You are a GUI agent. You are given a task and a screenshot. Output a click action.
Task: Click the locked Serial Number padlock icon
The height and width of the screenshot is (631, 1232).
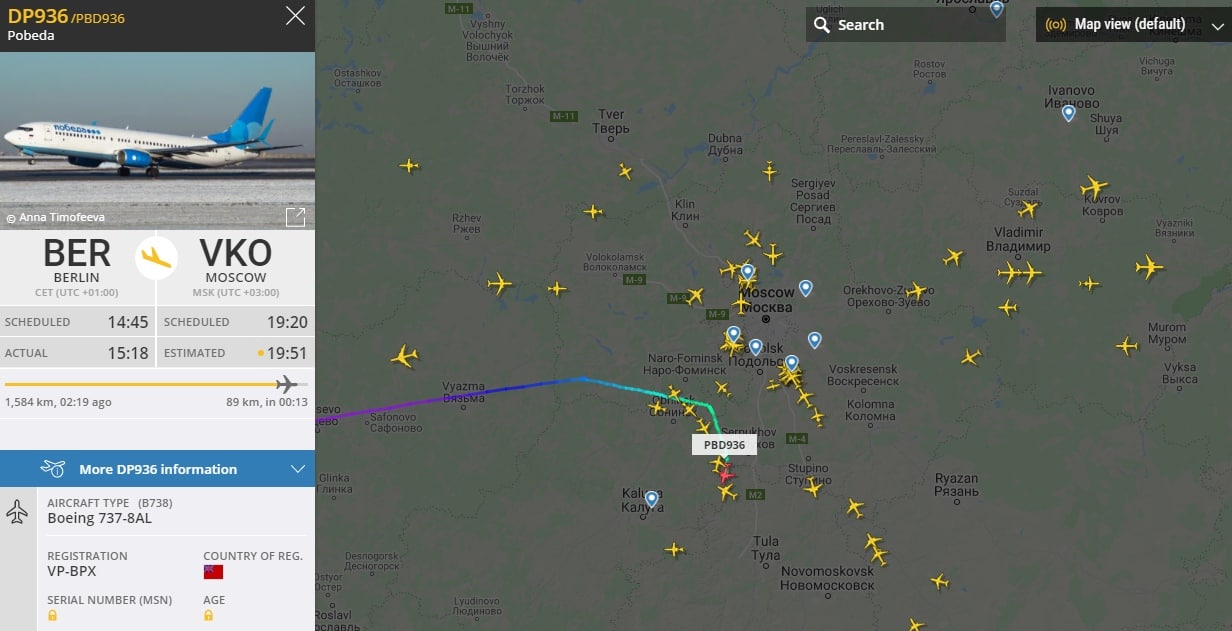coord(52,615)
